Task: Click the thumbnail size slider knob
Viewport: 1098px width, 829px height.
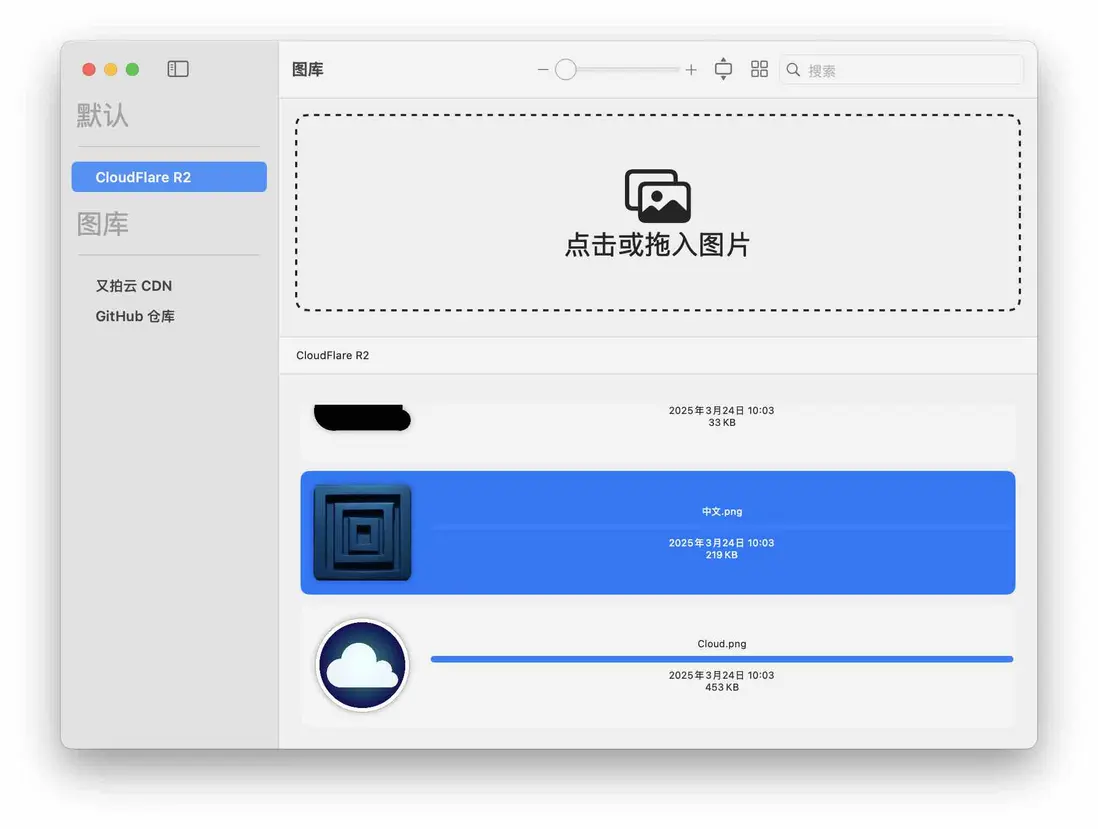Action: 566,69
